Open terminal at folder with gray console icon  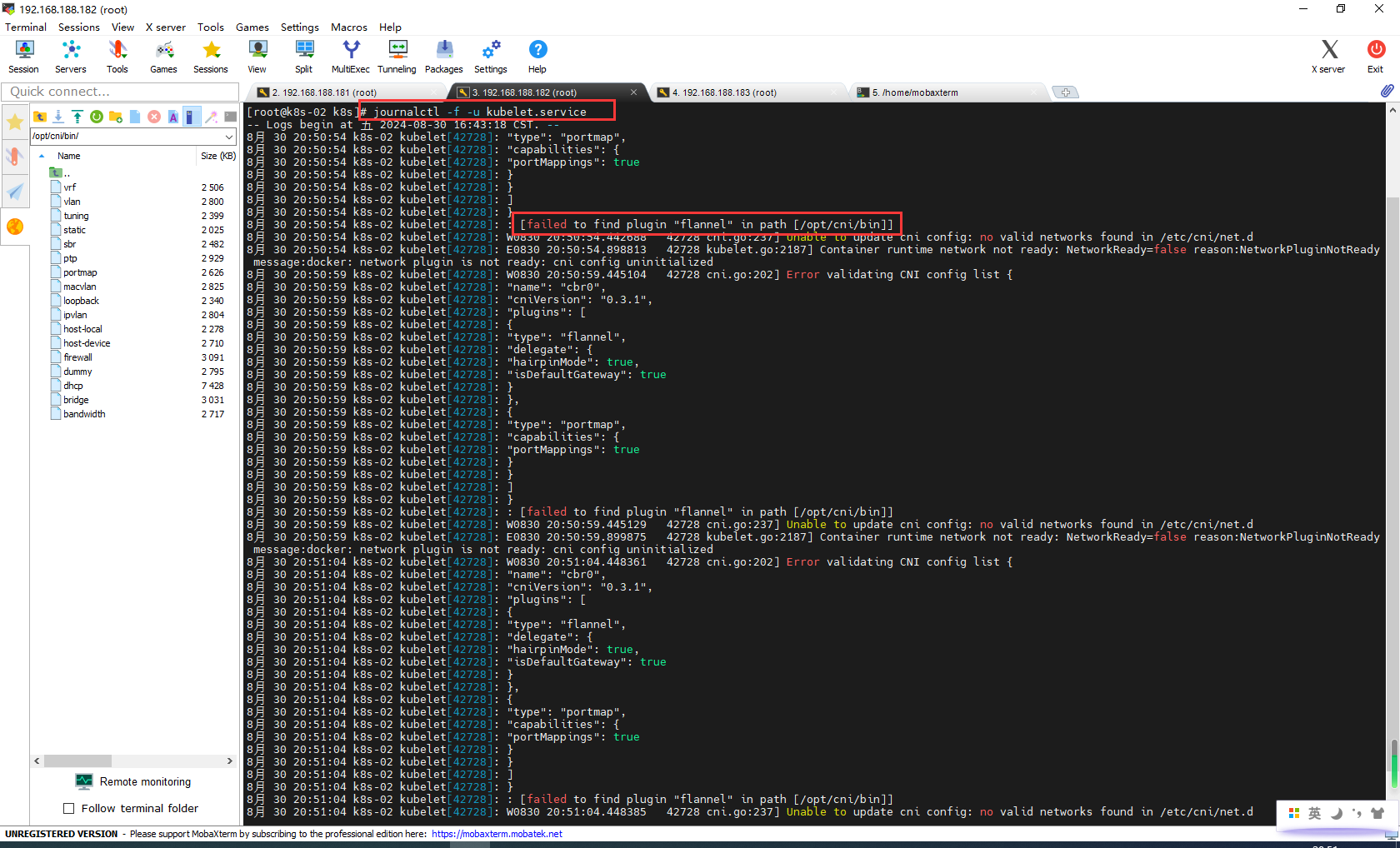click(231, 117)
